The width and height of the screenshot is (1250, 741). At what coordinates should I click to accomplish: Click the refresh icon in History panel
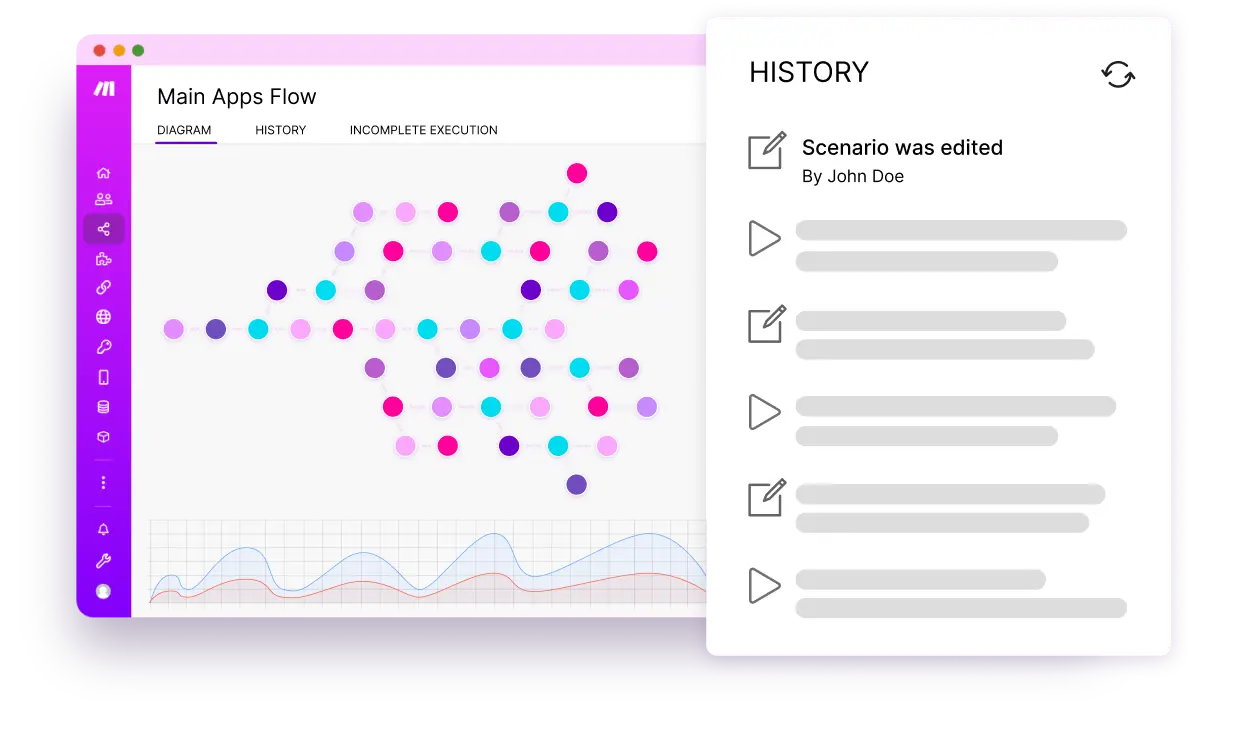point(1117,75)
